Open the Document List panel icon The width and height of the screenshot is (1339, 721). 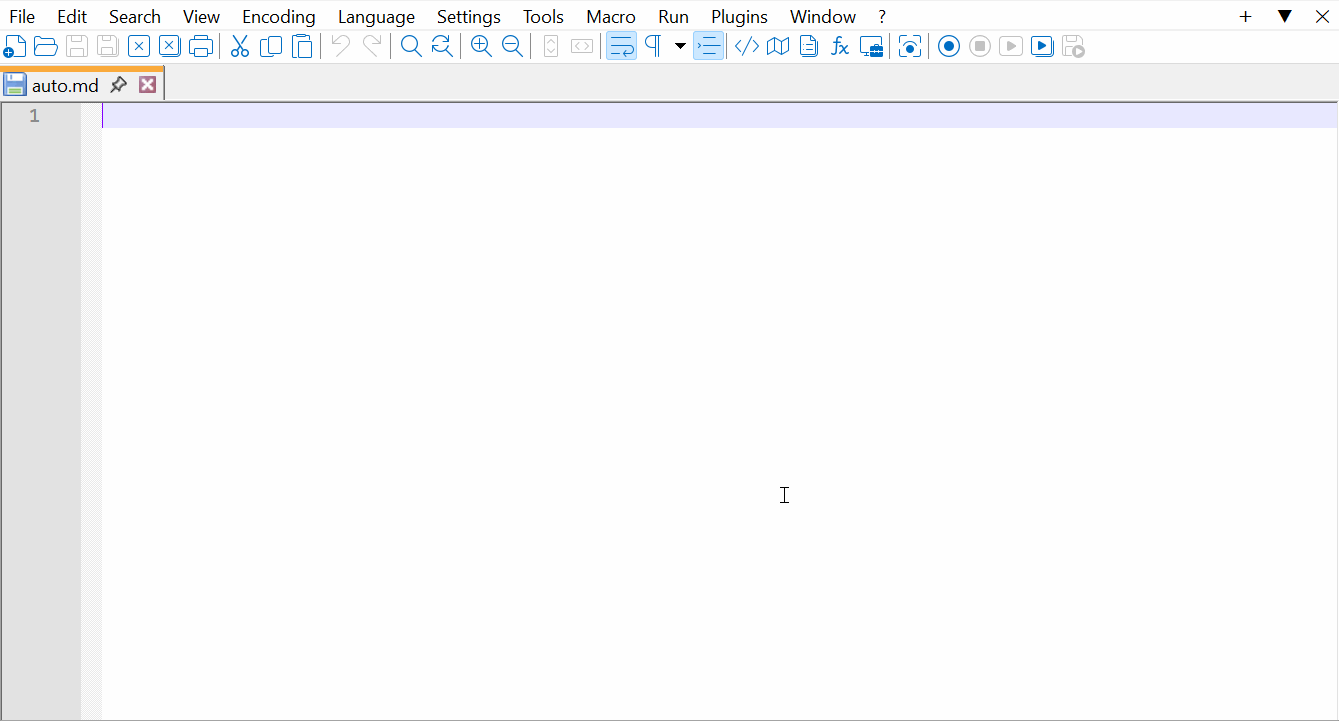pyautogui.click(x=809, y=46)
